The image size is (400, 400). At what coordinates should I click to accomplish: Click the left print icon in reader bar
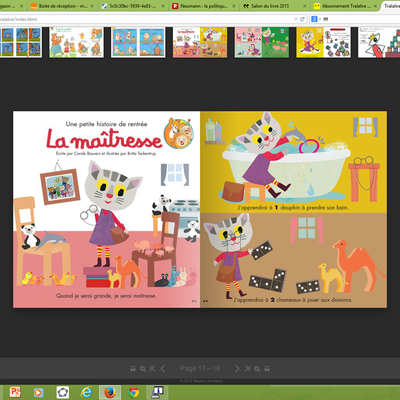pyautogui.click(x=133, y=369)
